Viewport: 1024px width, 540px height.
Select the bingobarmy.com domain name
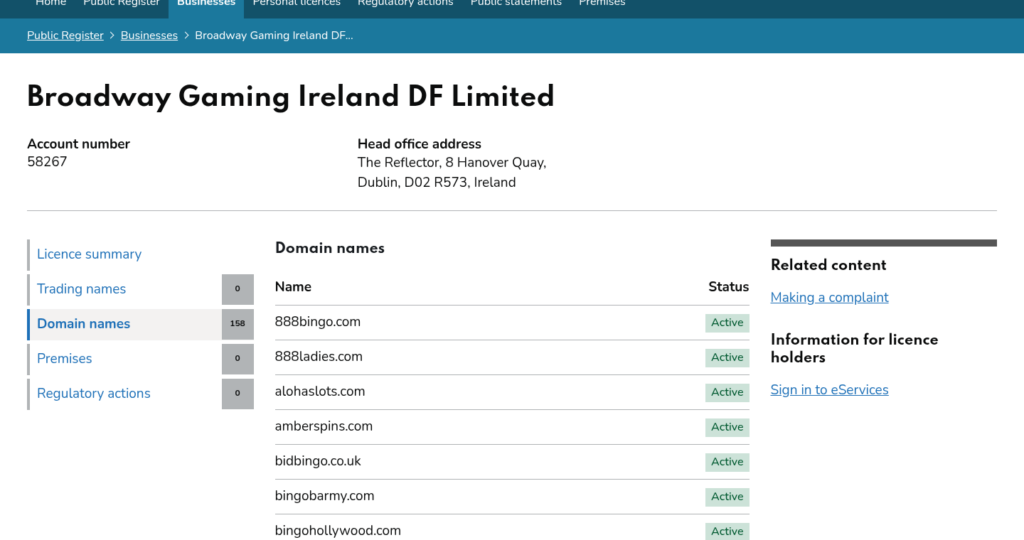click(325, 496)
